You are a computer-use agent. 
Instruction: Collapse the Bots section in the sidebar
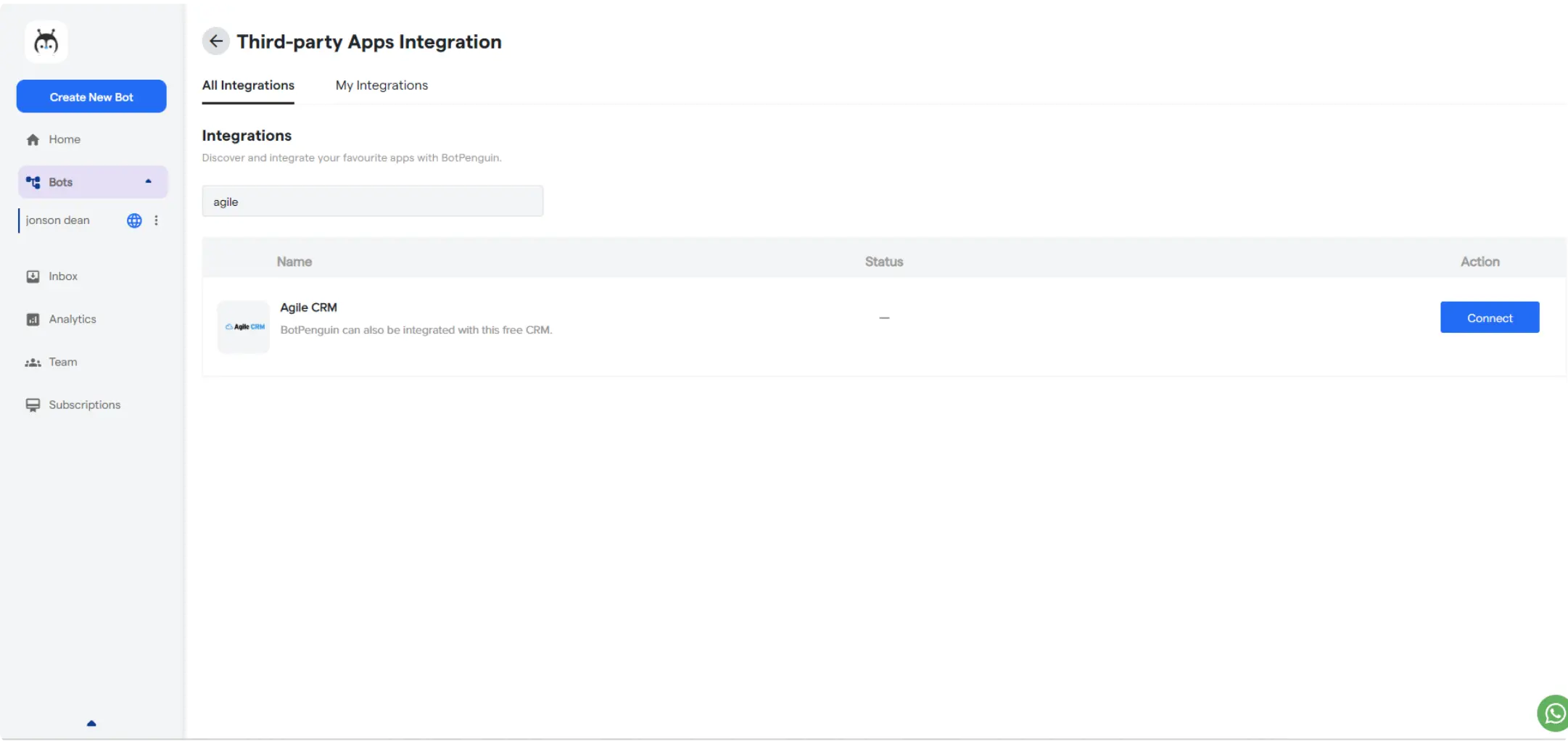pyautogui.click(x=149, y=181)
